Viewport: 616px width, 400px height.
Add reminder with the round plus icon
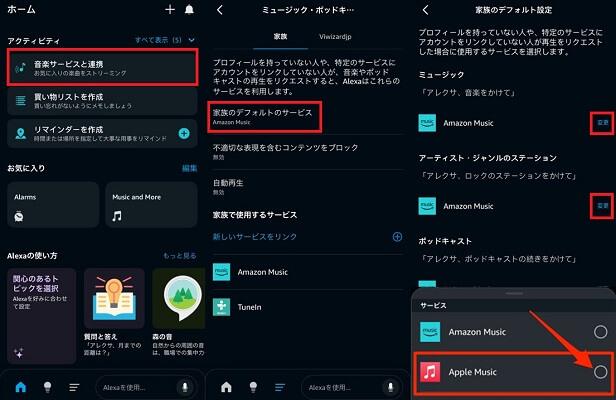click(184, 133)
